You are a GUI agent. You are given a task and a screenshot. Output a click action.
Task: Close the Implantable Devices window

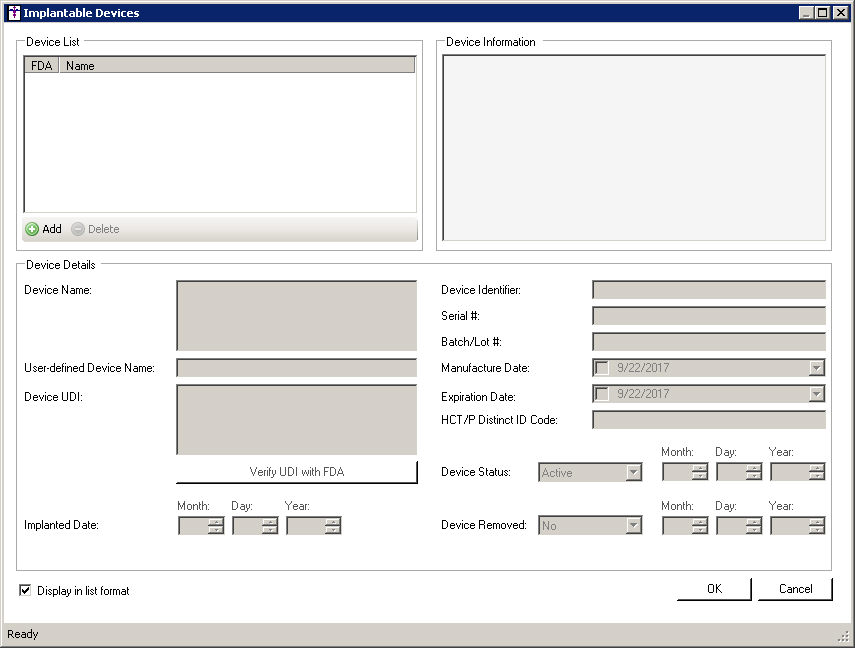pos(840,13)
